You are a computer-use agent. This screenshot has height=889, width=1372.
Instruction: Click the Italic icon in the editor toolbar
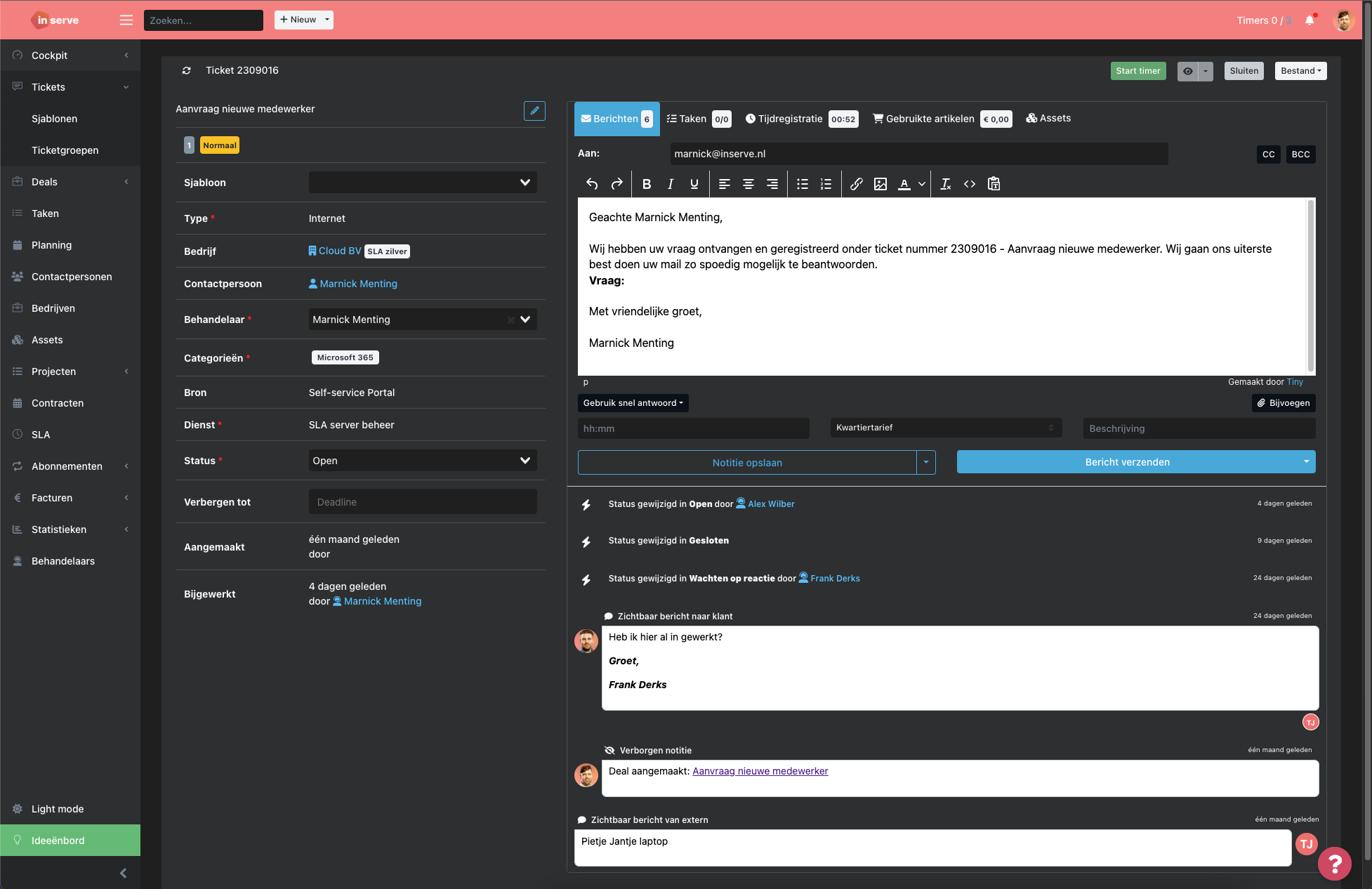pyautogui.click(x=670, y=183)
